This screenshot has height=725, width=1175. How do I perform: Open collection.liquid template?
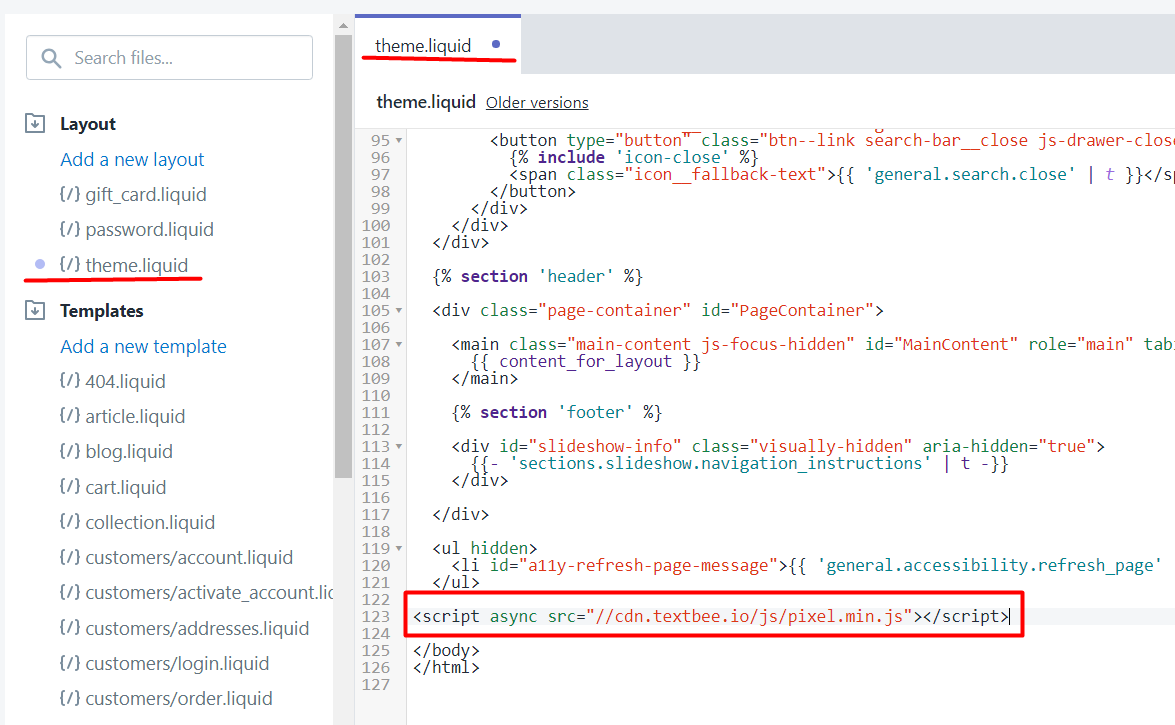(x=150, y=523)
